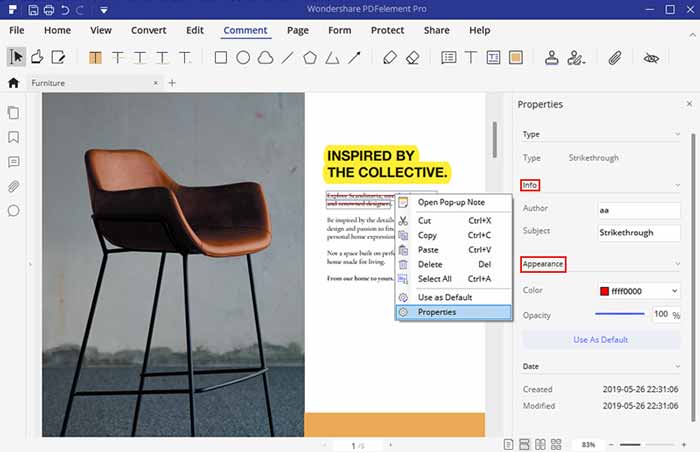Screen dimensions: 700x452
Task: Choose Use as Default in context menu
Action: [x=453, y=297]
